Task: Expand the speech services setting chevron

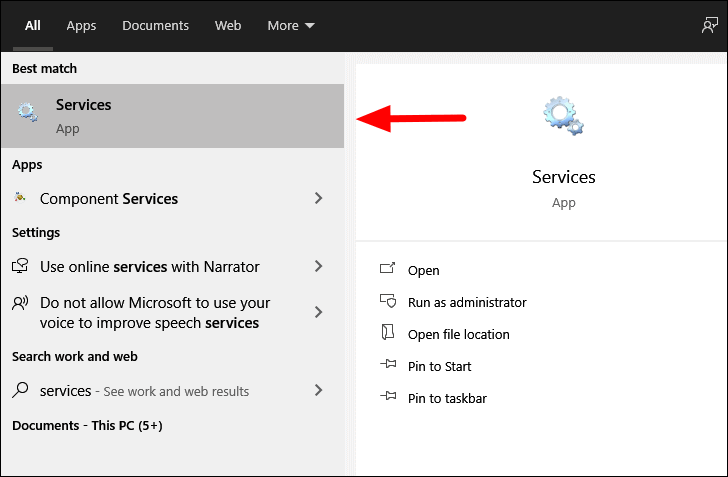Action: 318,312
